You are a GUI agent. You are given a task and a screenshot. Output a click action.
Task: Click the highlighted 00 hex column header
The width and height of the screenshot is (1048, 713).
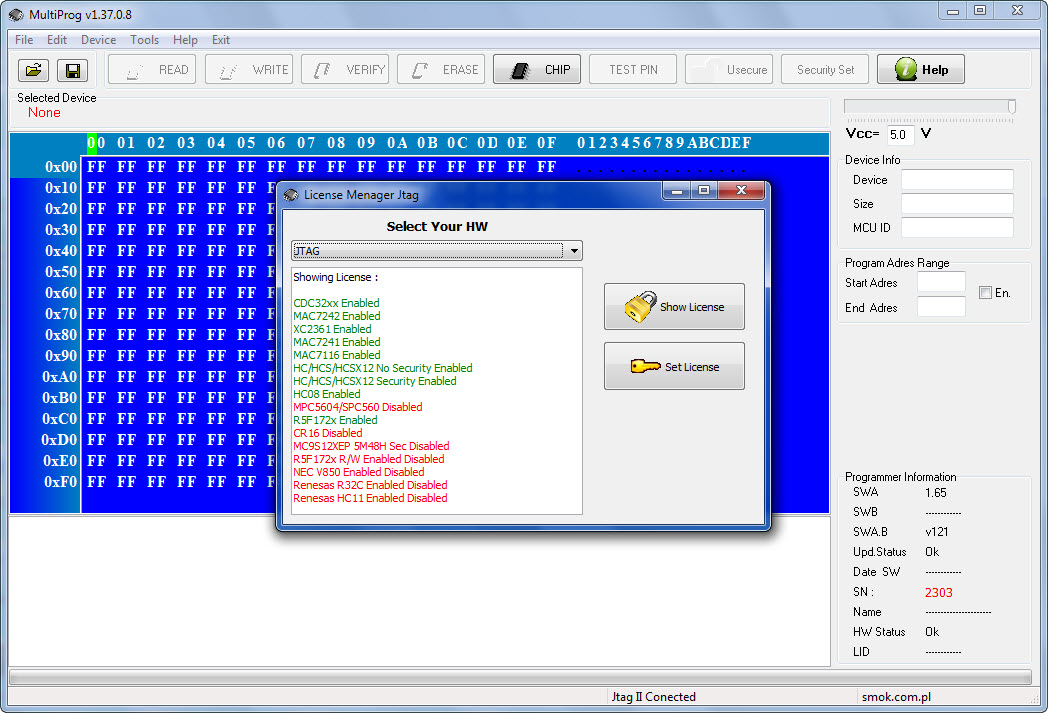pos(96,143)
